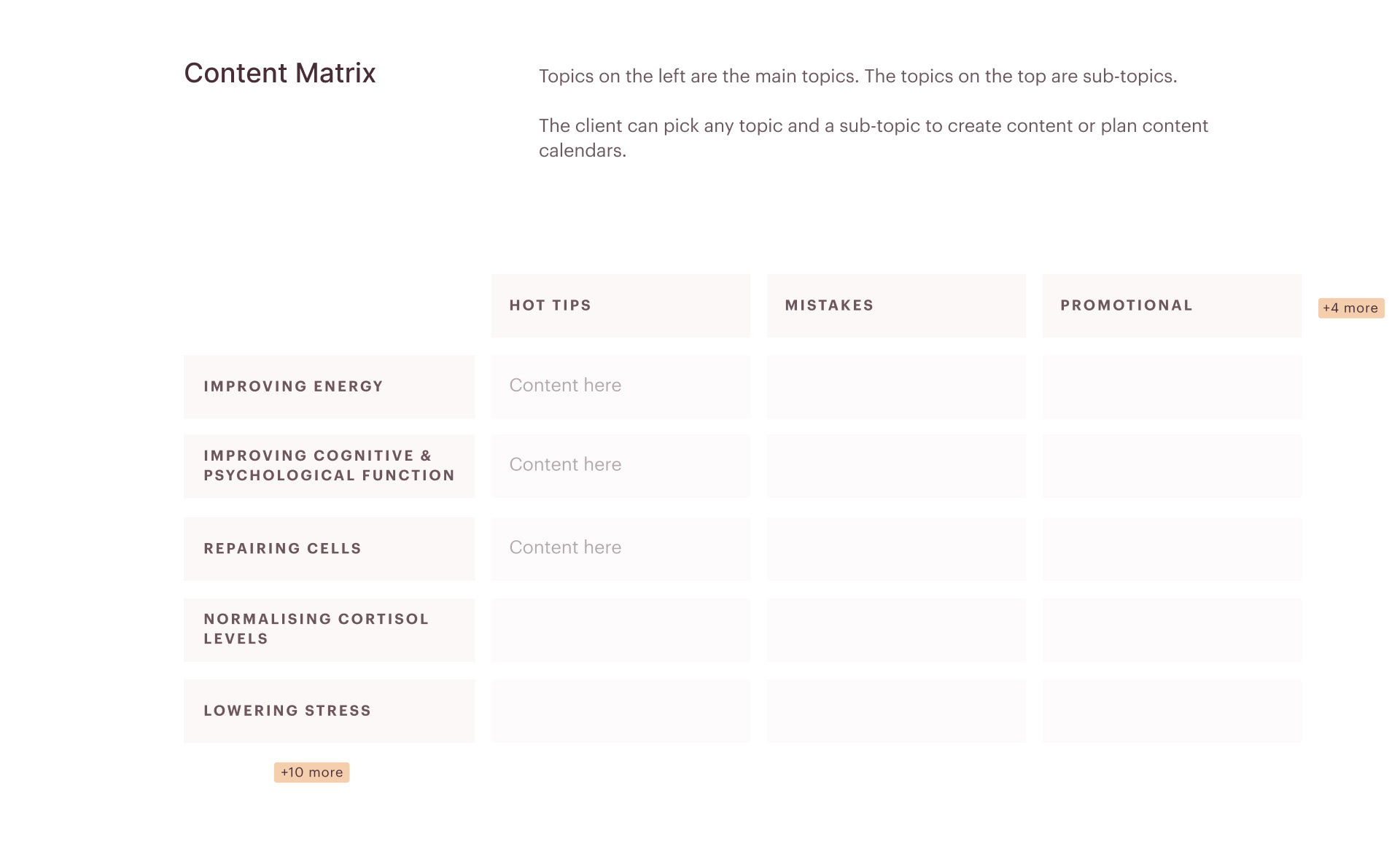
Task: Edit Content here cell for Improving Energy
Action: coord(621,387)
